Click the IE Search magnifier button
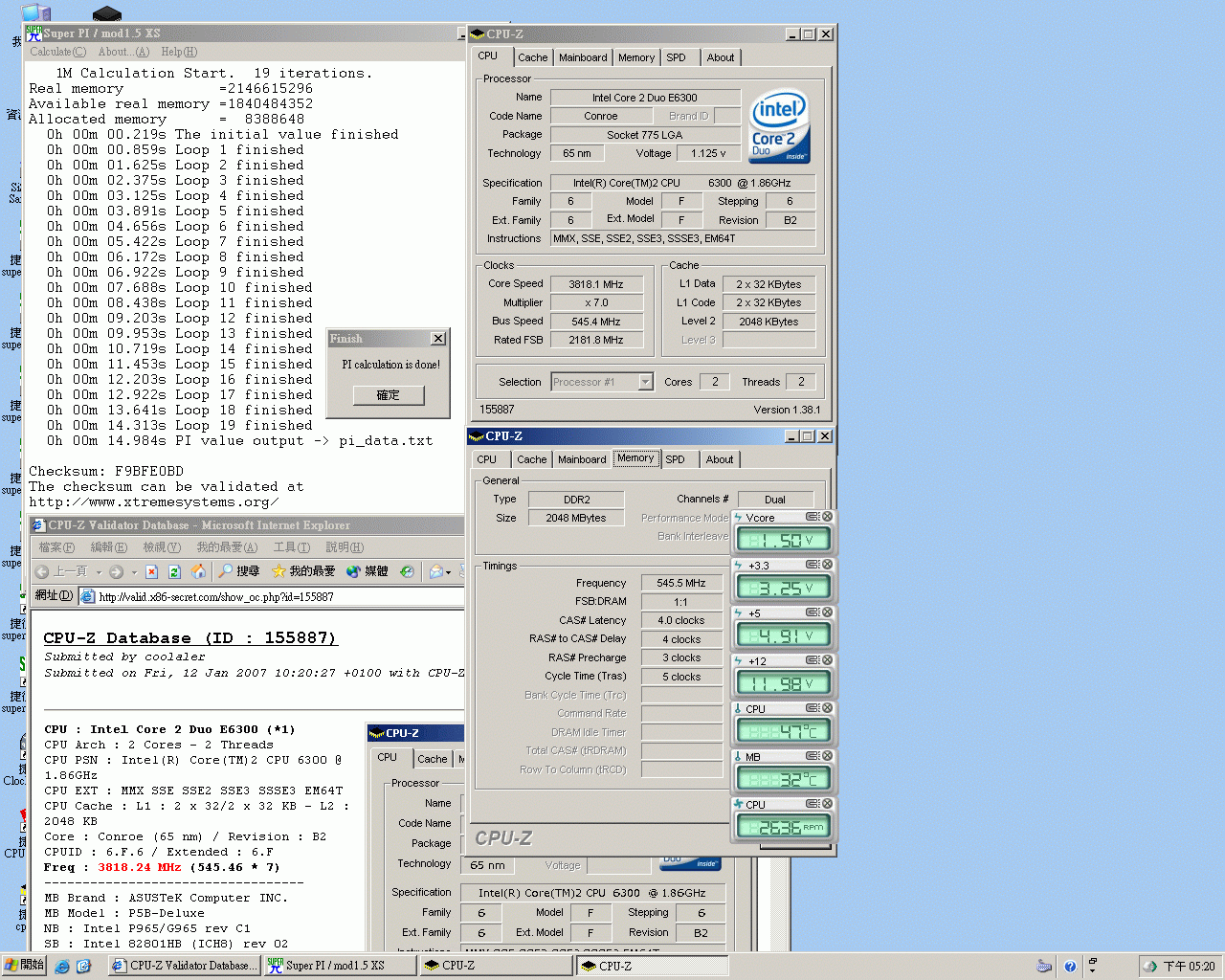The width and height of the screenshot is (1225, 980). click(x=238, y=571)
